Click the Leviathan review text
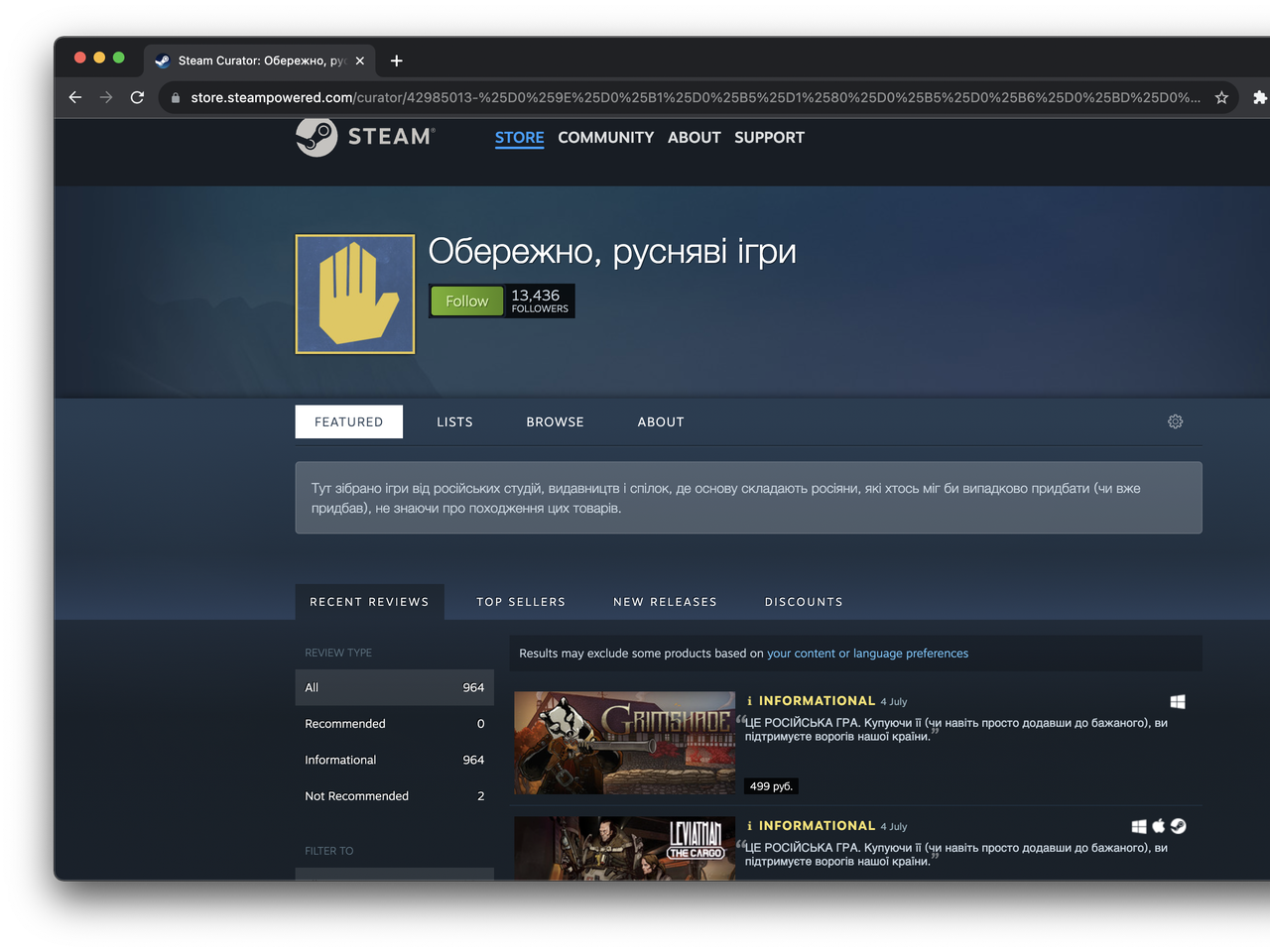 coord(956,855)
